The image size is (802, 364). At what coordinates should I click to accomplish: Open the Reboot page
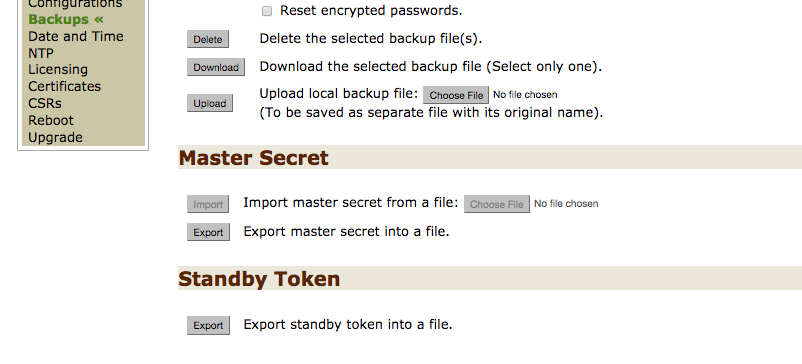[51, 120]
